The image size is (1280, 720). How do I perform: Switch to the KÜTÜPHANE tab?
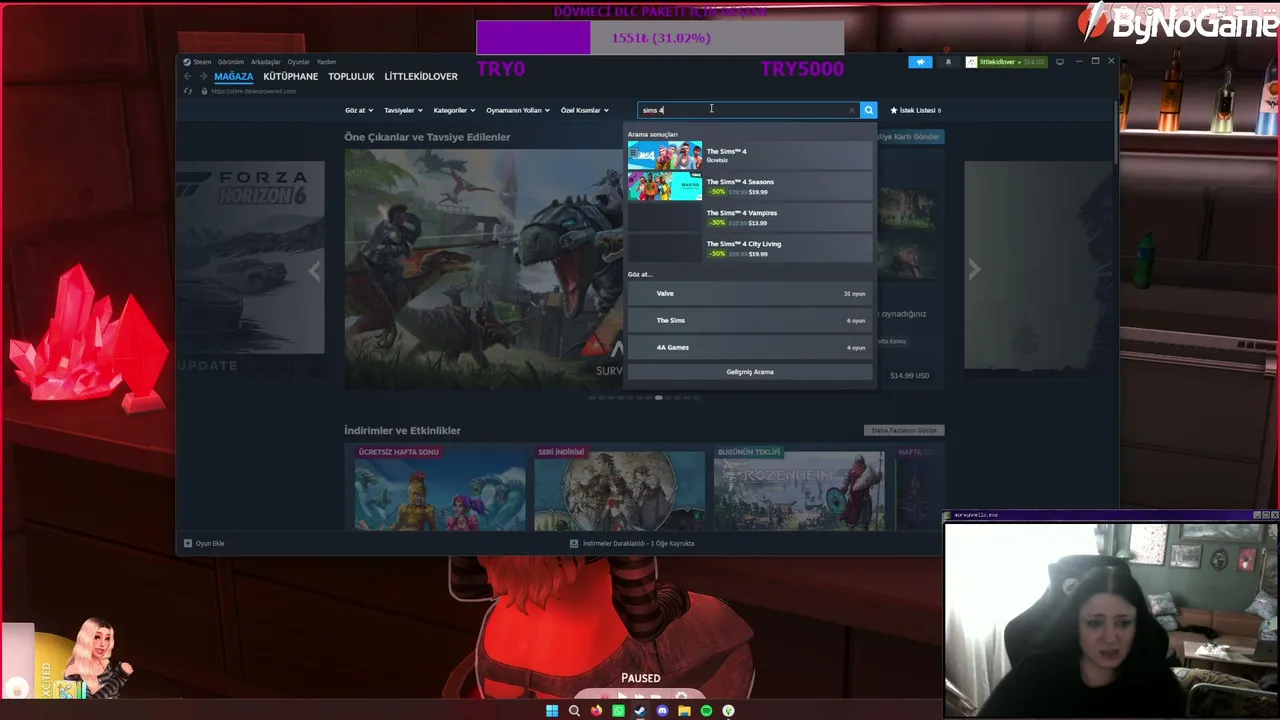[291, 76]
